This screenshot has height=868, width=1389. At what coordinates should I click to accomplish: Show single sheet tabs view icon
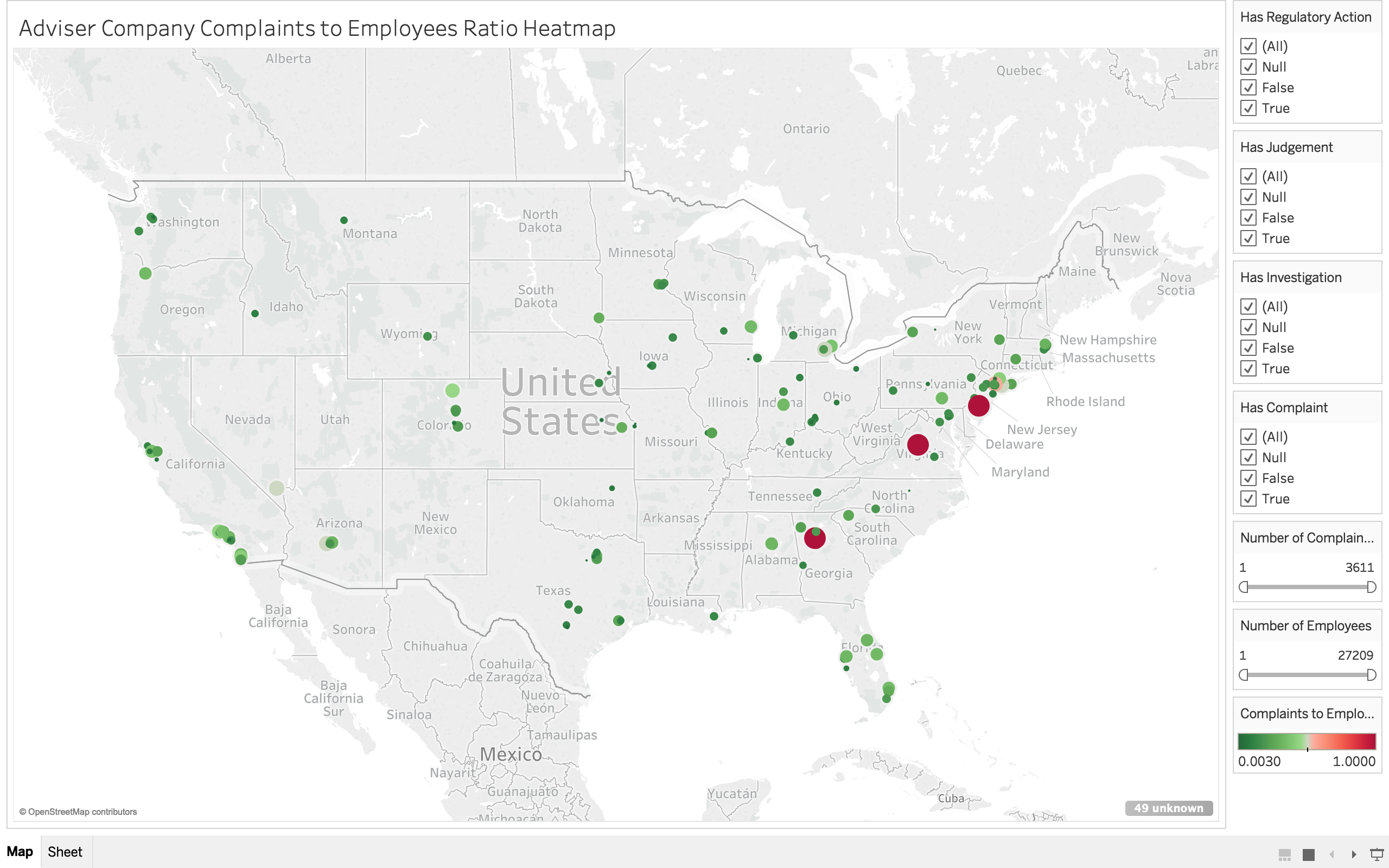(x=1309, y=855)
